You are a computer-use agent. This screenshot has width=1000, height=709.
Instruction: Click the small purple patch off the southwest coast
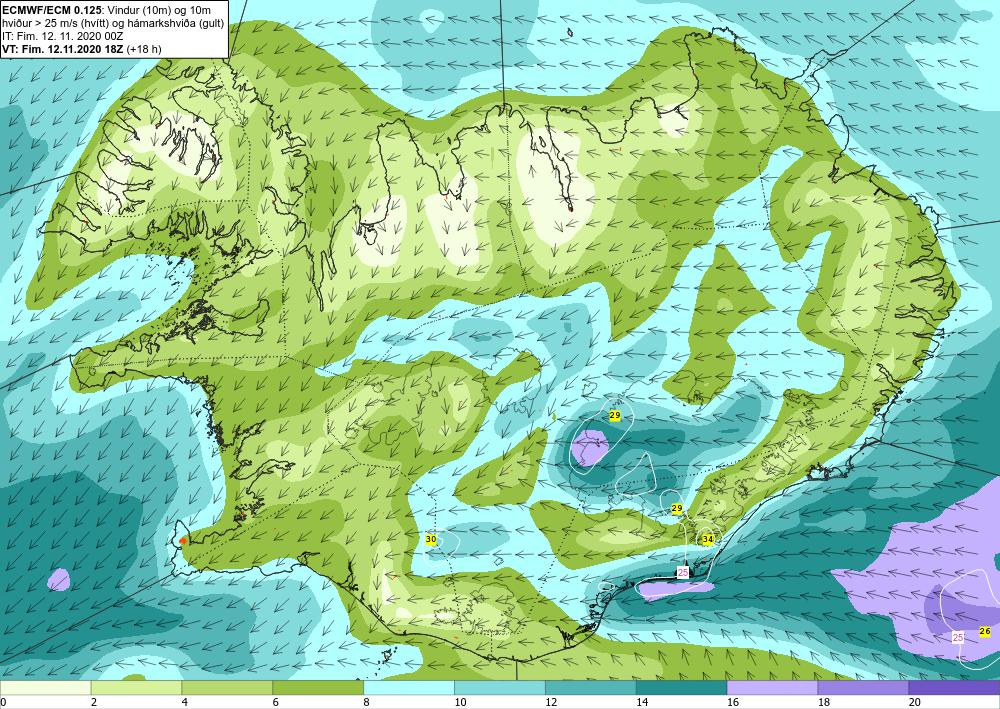coord(59,580)
